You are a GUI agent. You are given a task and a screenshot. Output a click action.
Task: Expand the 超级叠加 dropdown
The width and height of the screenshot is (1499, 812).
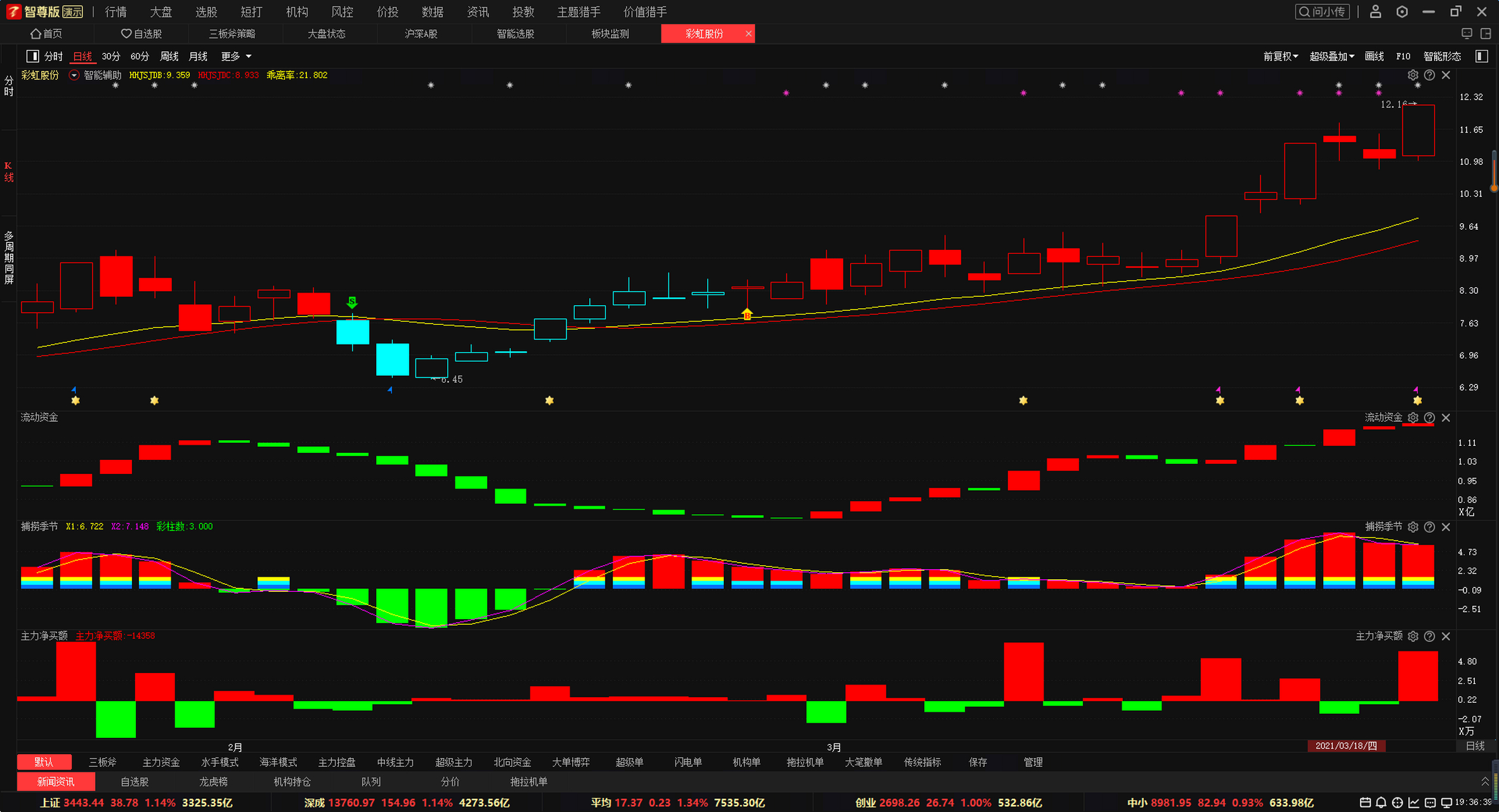point(1332,56)
